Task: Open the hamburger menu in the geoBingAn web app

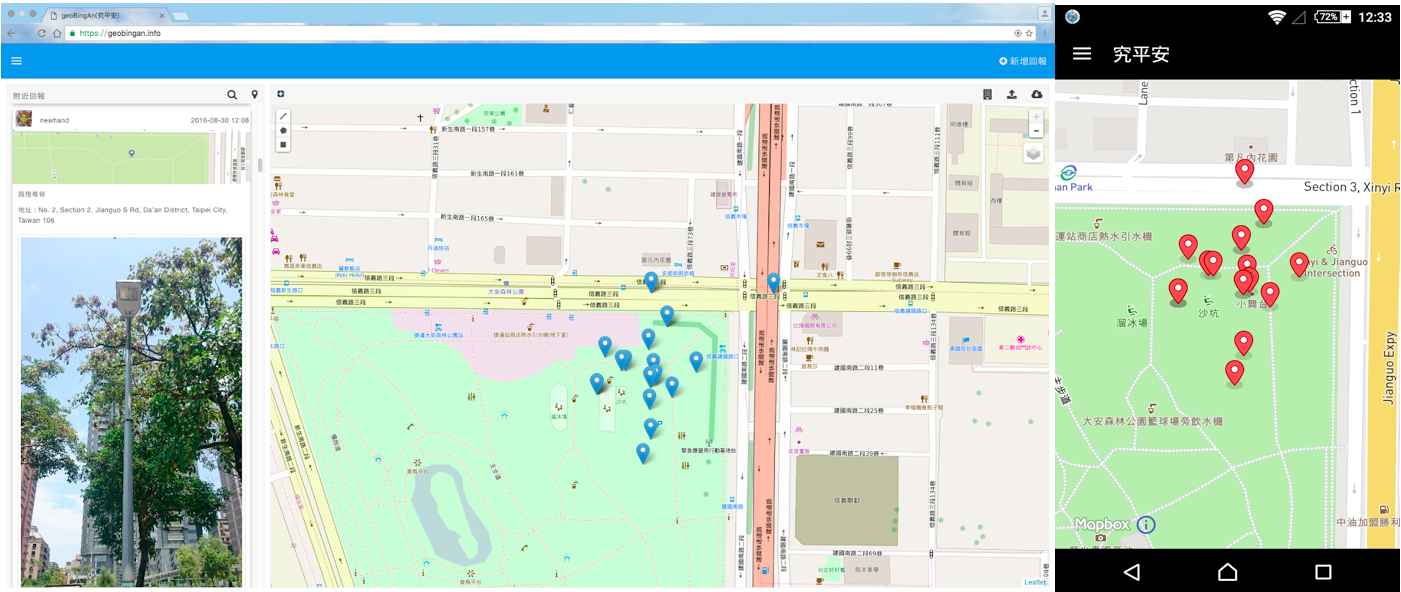Action: (16, 61)
